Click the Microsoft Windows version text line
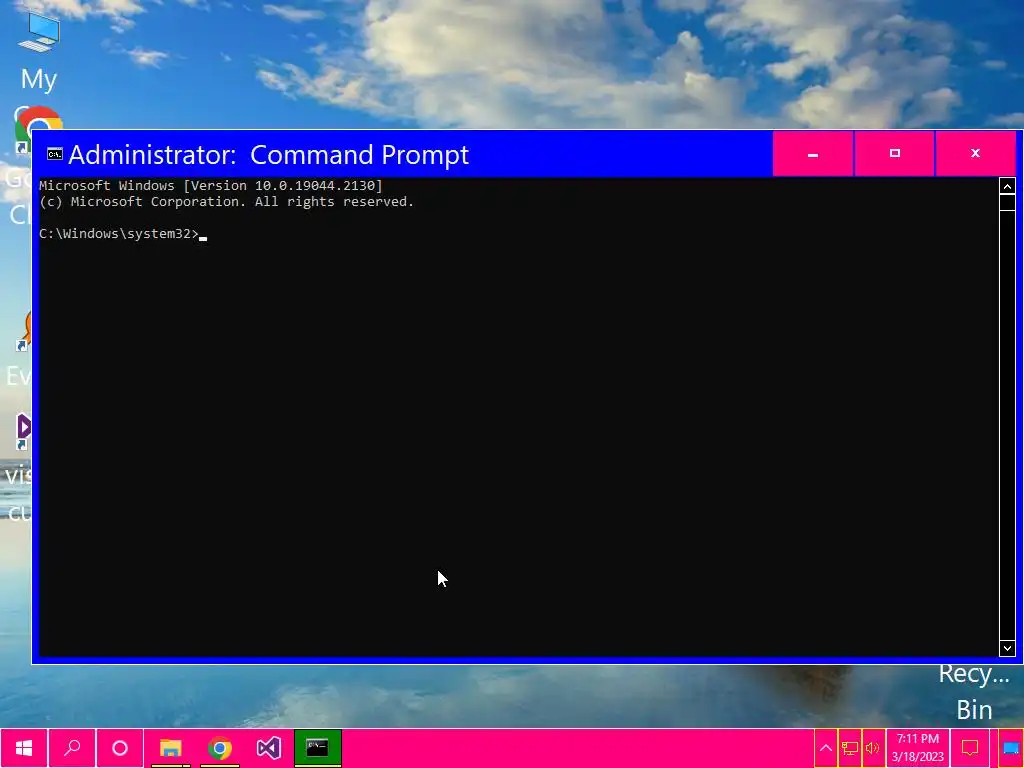 (x=211, y=185)
